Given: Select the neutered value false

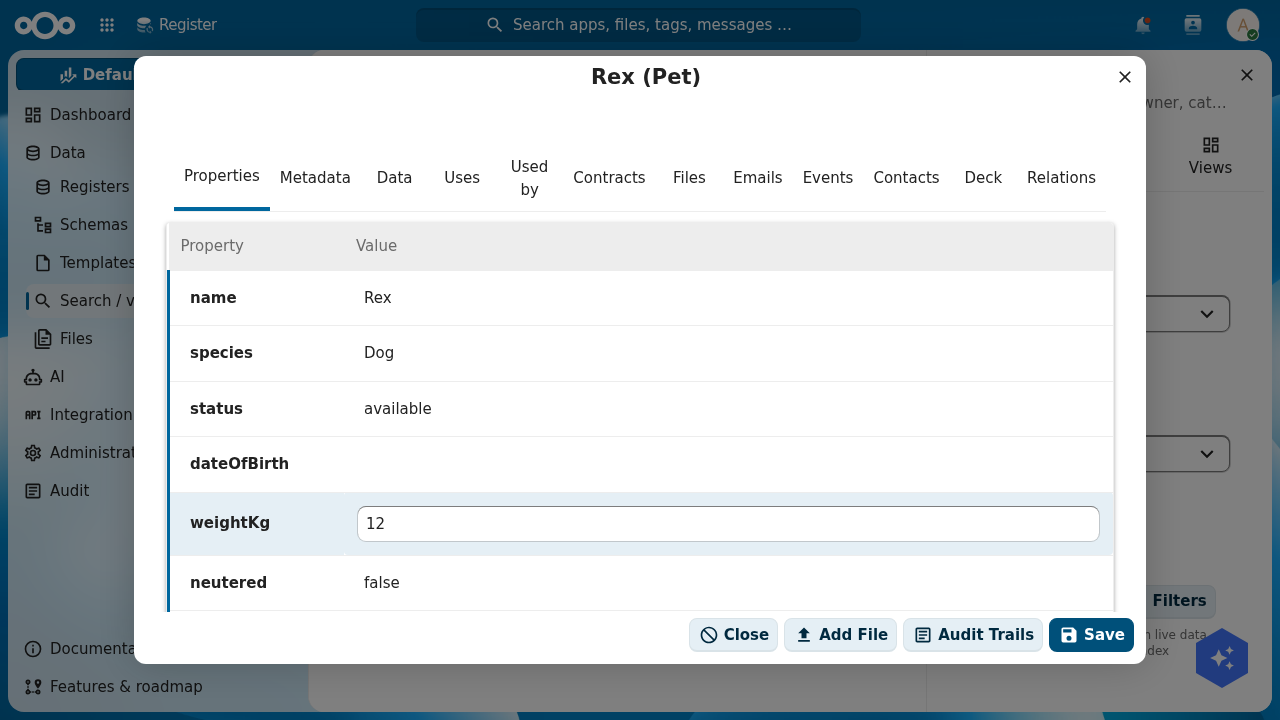Looking at the screenshot, I should pyautogui.click(x=382, y=583).
